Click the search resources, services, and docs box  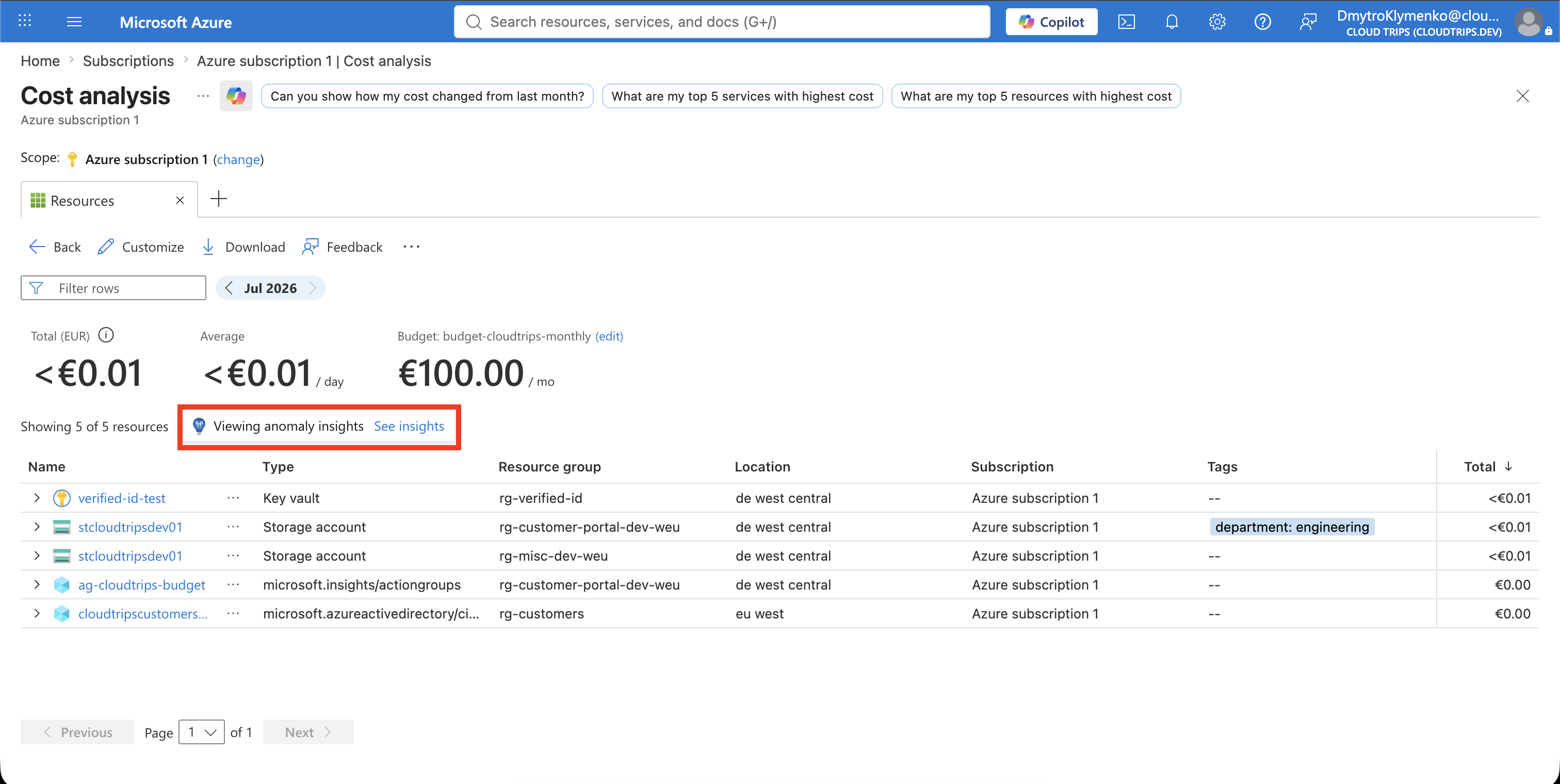coord(722,22)
